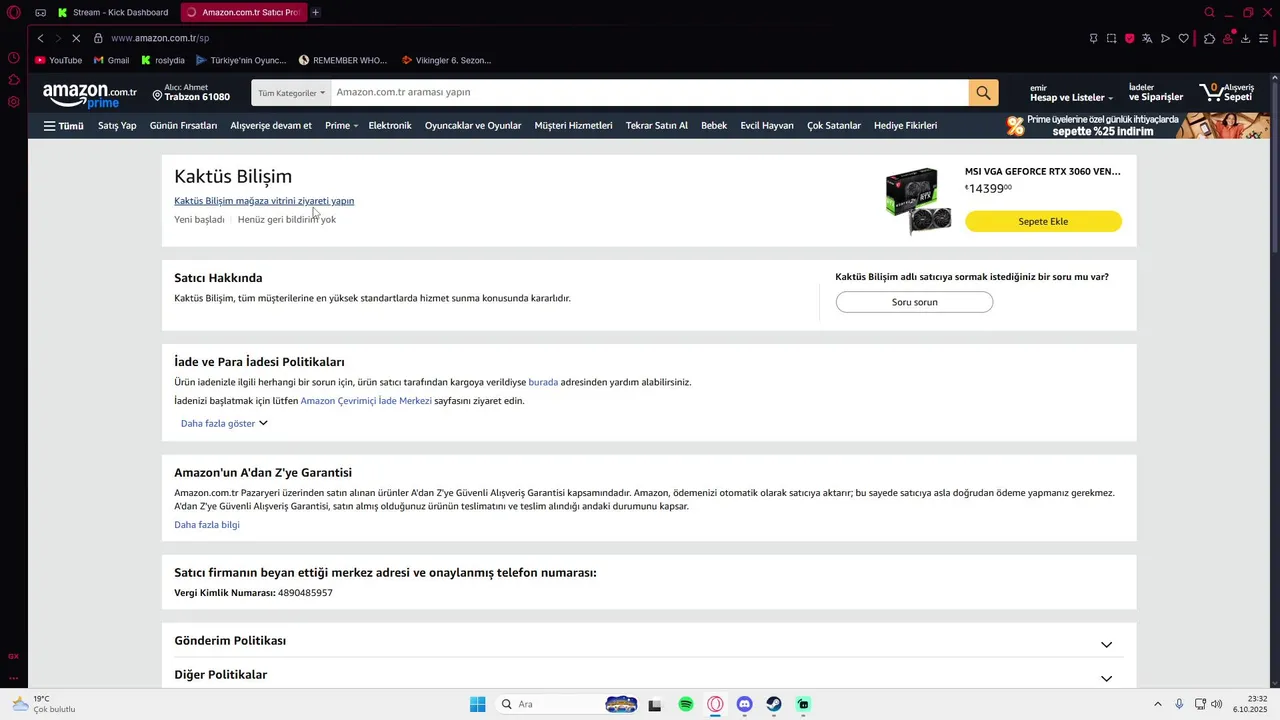1280x720 pixels.
Task: Open Steam from the taskbar
Action: tap(774, 704)
